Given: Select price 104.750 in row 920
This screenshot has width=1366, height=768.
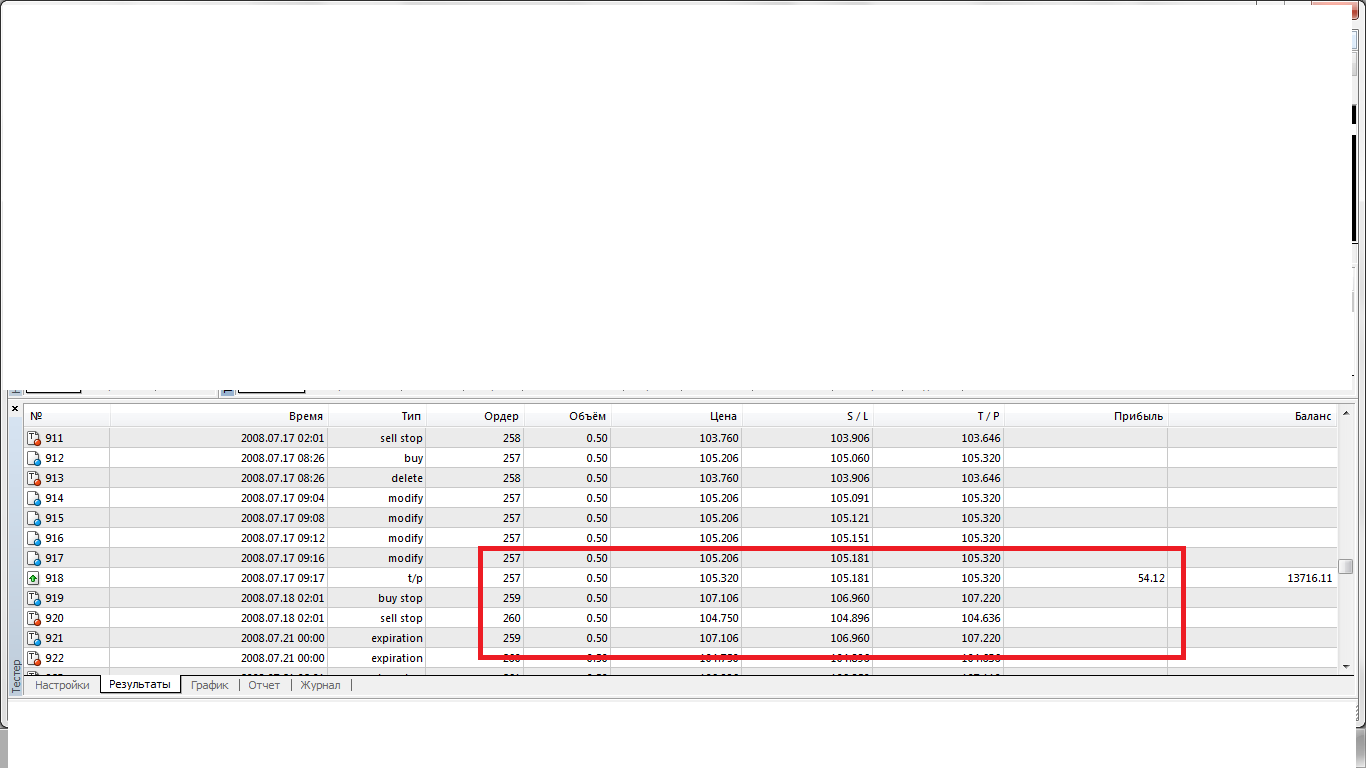Looking at the screenshot, I should tap(718, 618).
